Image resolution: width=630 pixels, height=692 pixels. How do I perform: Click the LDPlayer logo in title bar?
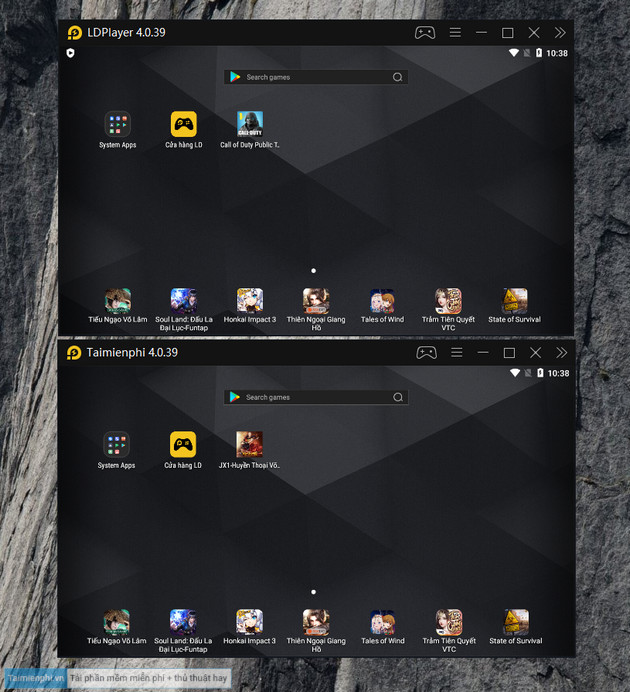coord(74,33)
